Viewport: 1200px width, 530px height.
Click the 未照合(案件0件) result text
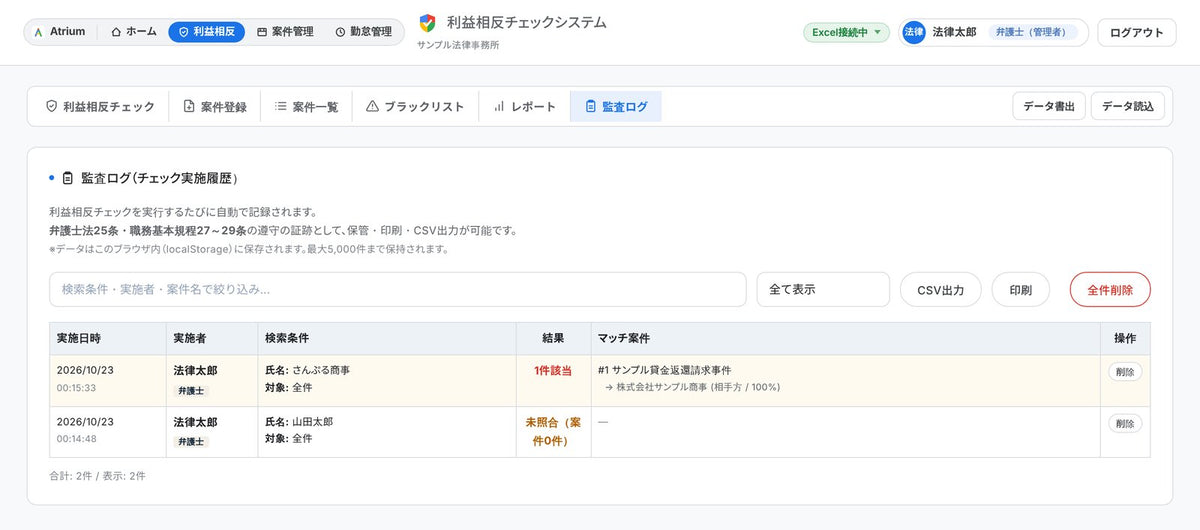click(553, 430)
